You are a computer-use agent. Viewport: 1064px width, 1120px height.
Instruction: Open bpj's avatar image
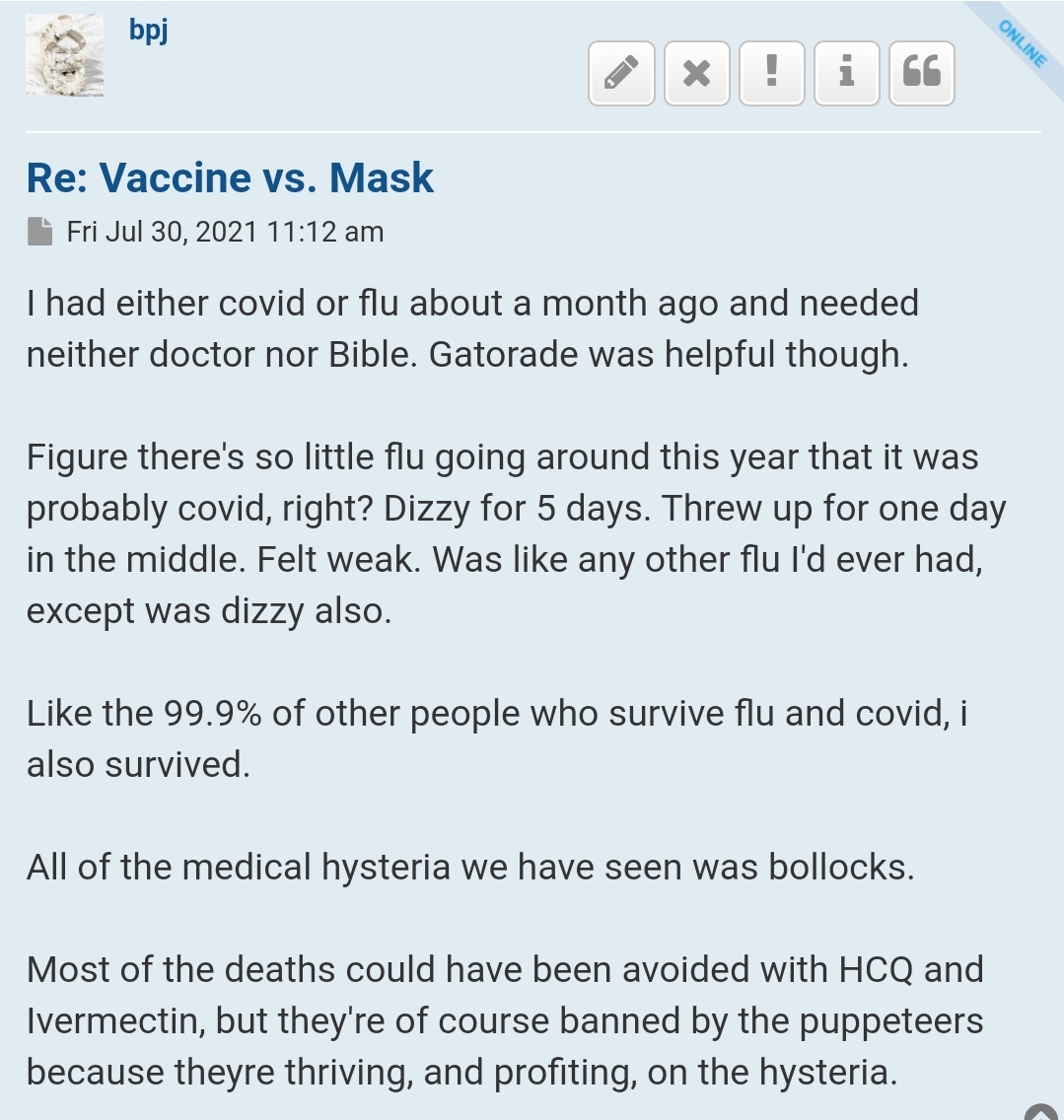[65, 55]
